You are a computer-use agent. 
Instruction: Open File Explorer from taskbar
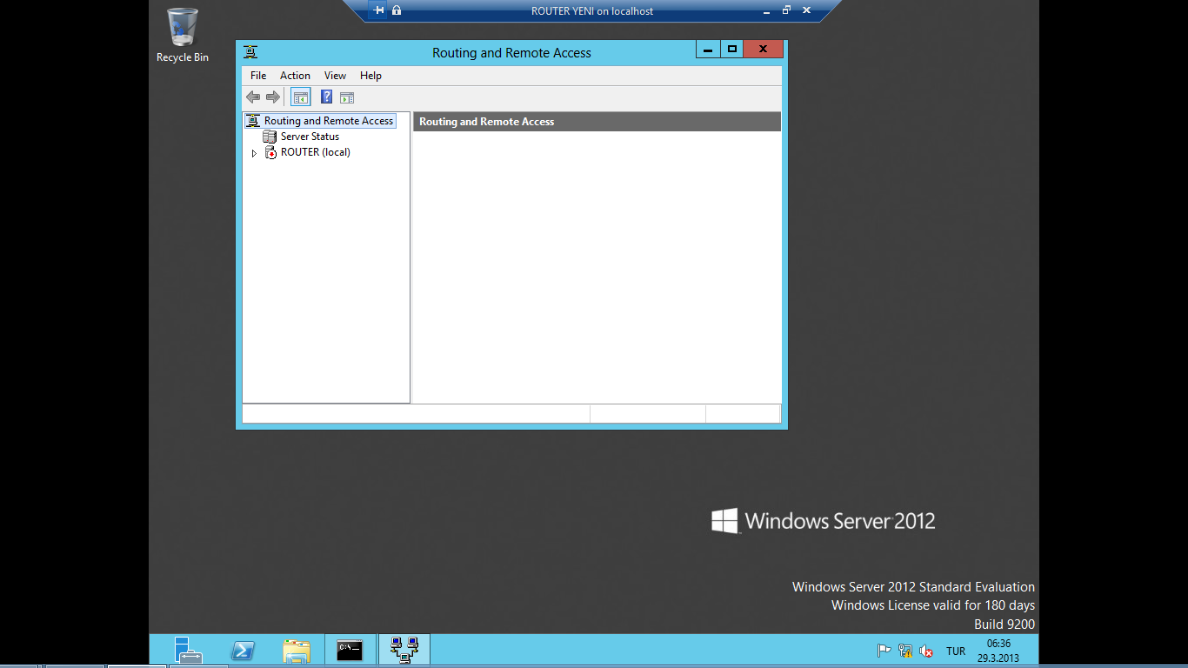296,650
